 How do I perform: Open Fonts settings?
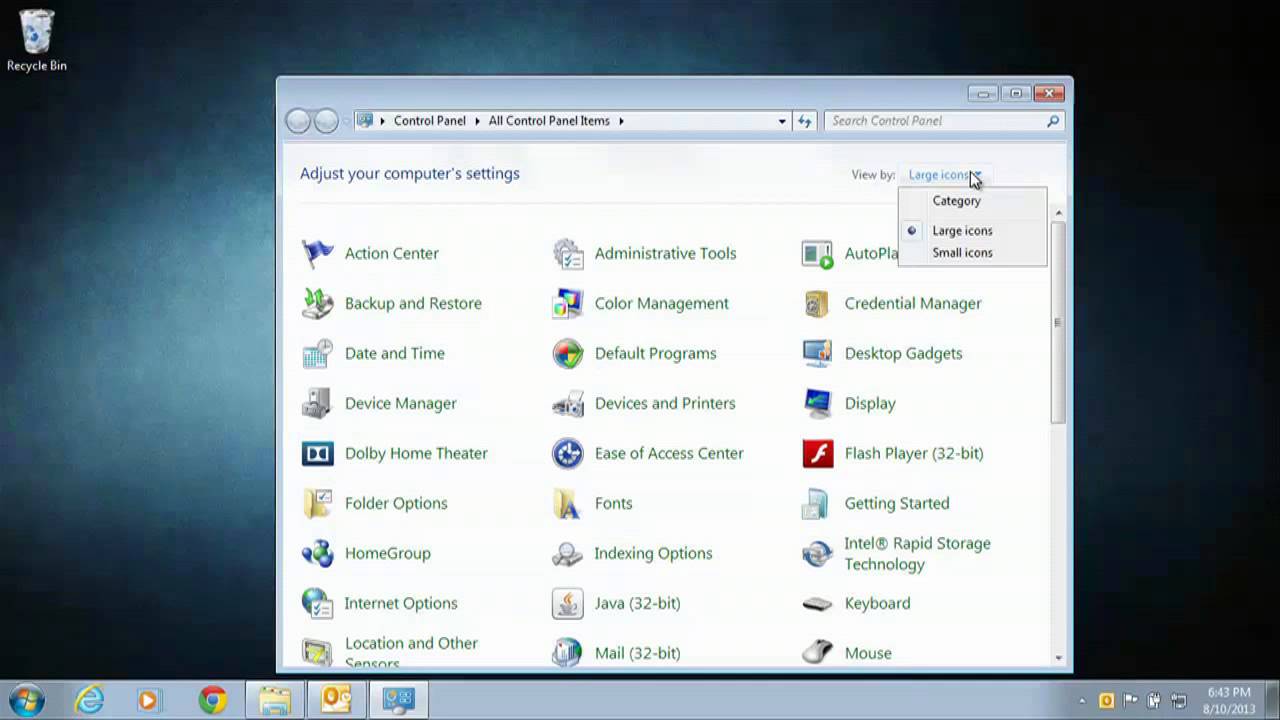[x=613, y=503]
